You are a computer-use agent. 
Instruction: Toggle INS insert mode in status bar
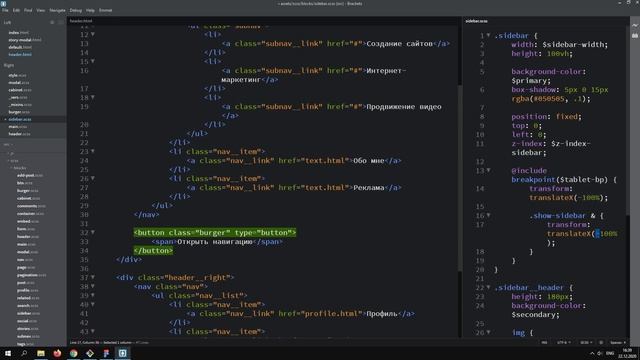coord(544,342)
